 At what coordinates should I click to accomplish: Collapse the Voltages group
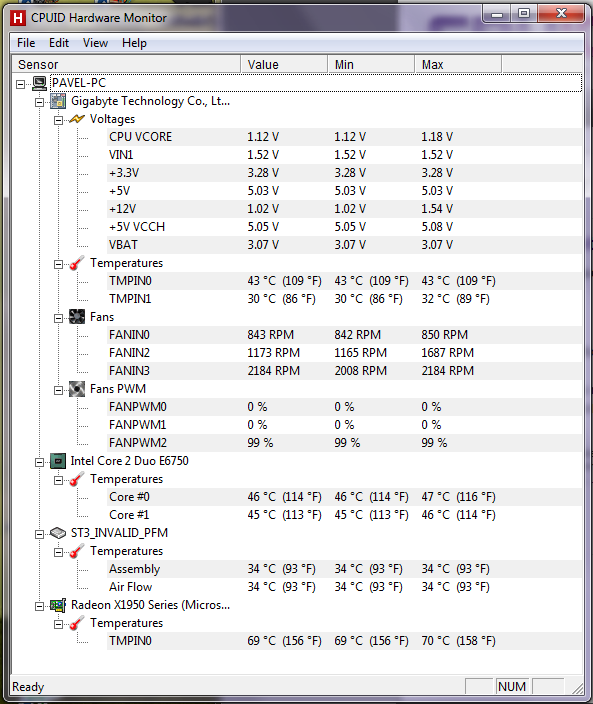58,120
